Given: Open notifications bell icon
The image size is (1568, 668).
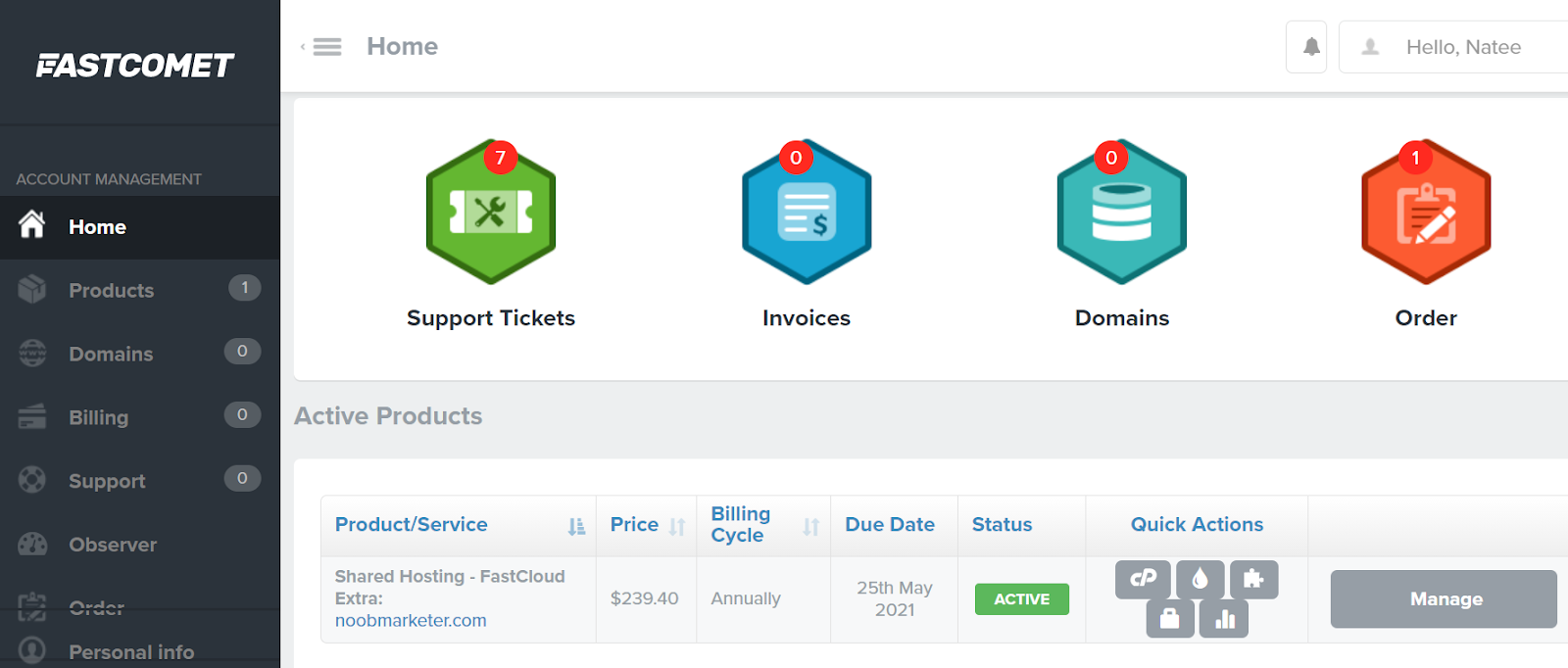Looking at the screenshot, I should pos(1310,47).
